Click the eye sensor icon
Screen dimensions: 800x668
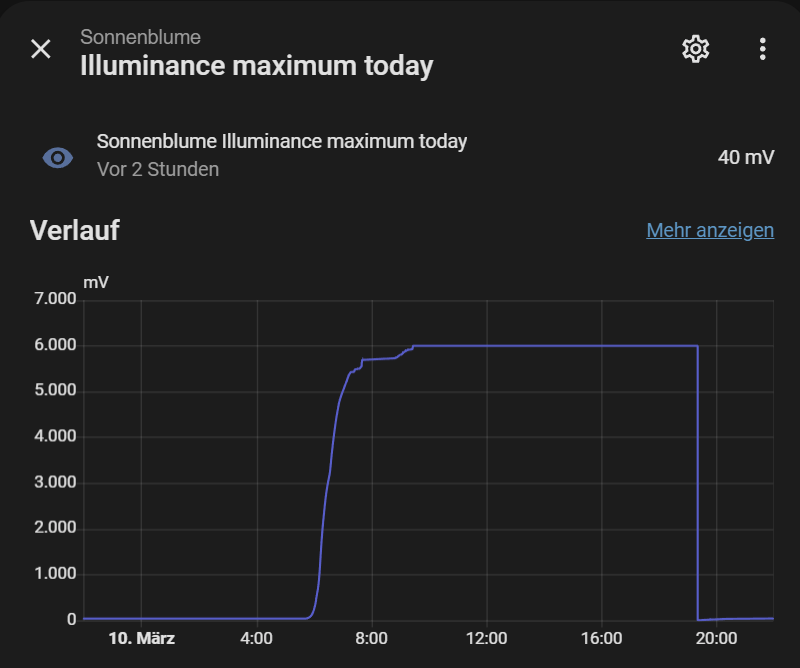(x=58, y=157)
